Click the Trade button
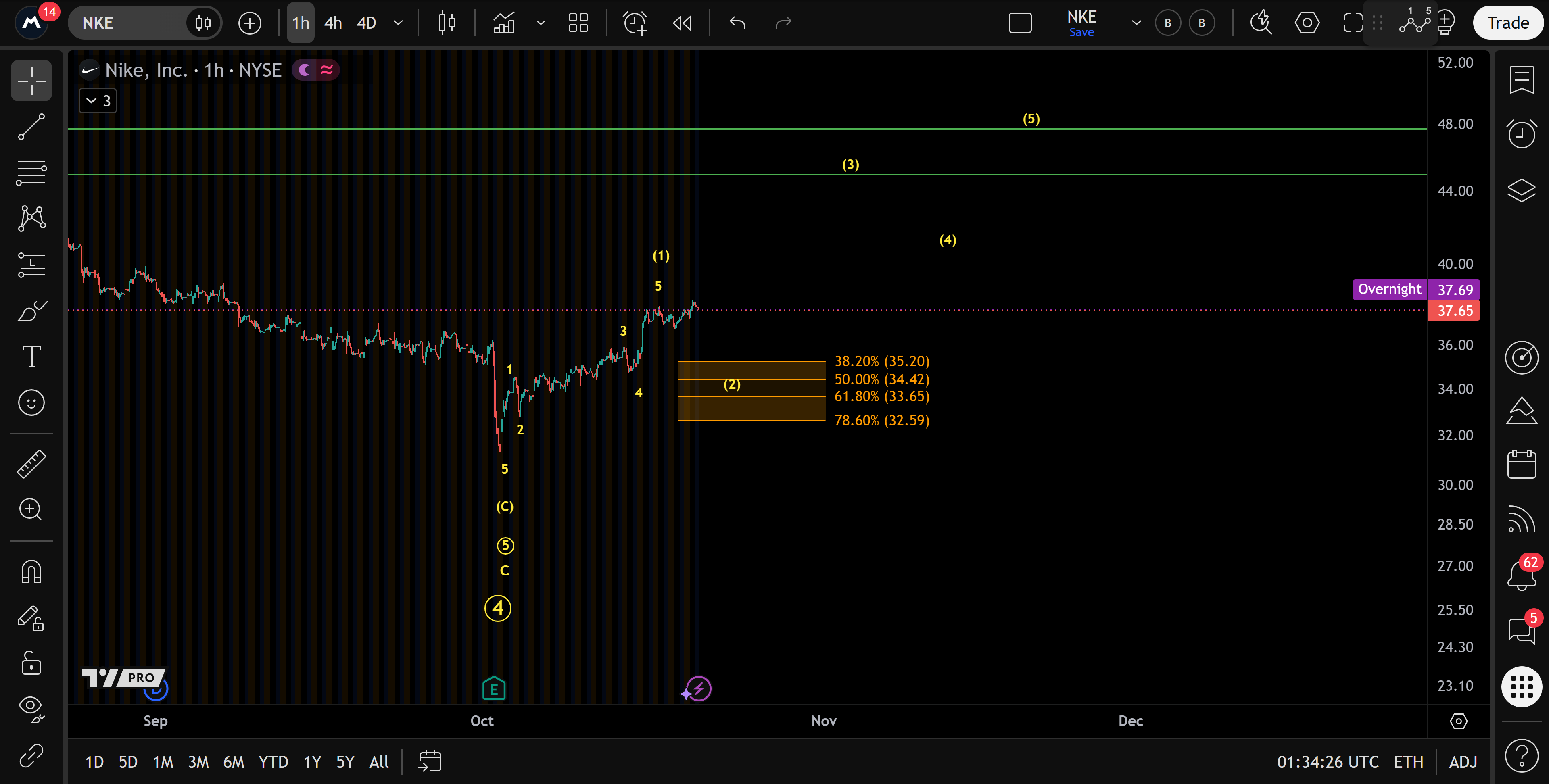Screen dimensions: 1549x784 click(x=1508, y=23)
